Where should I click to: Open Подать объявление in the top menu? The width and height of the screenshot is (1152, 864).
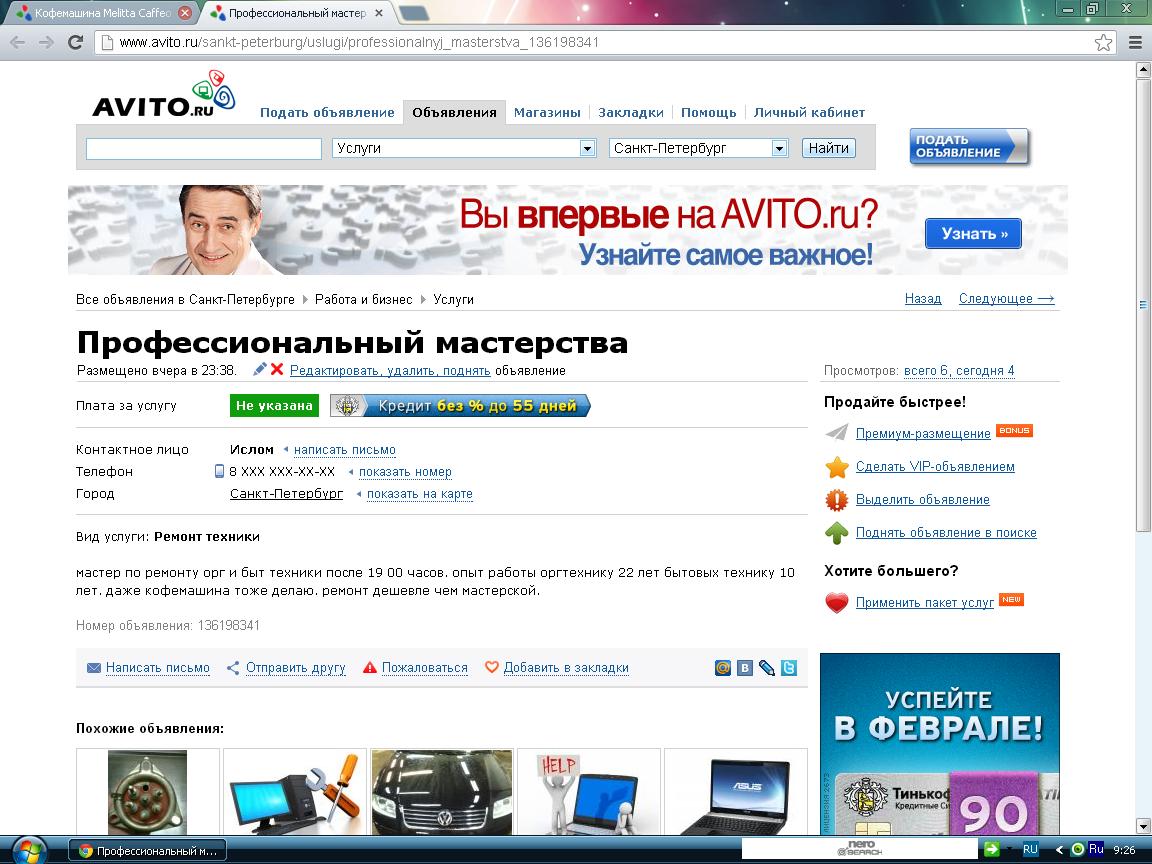pos(327,112)
